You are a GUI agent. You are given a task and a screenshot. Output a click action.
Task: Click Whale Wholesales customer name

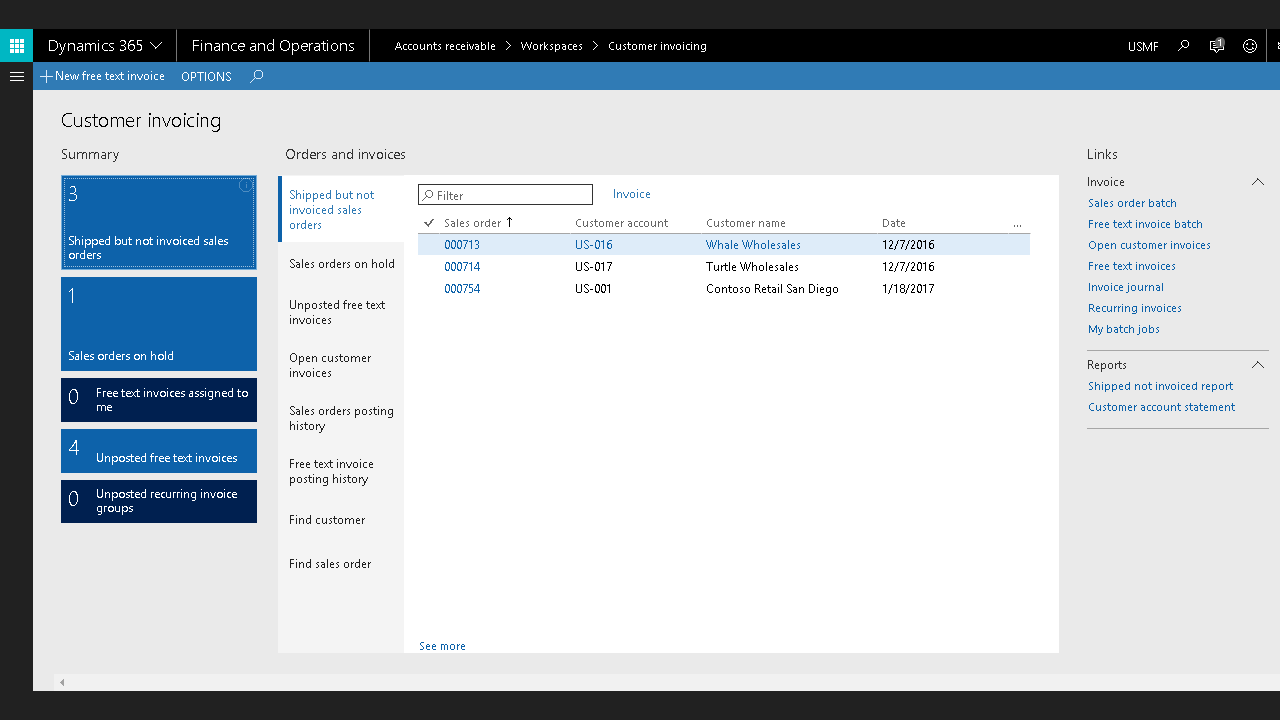tap(753, 245)
